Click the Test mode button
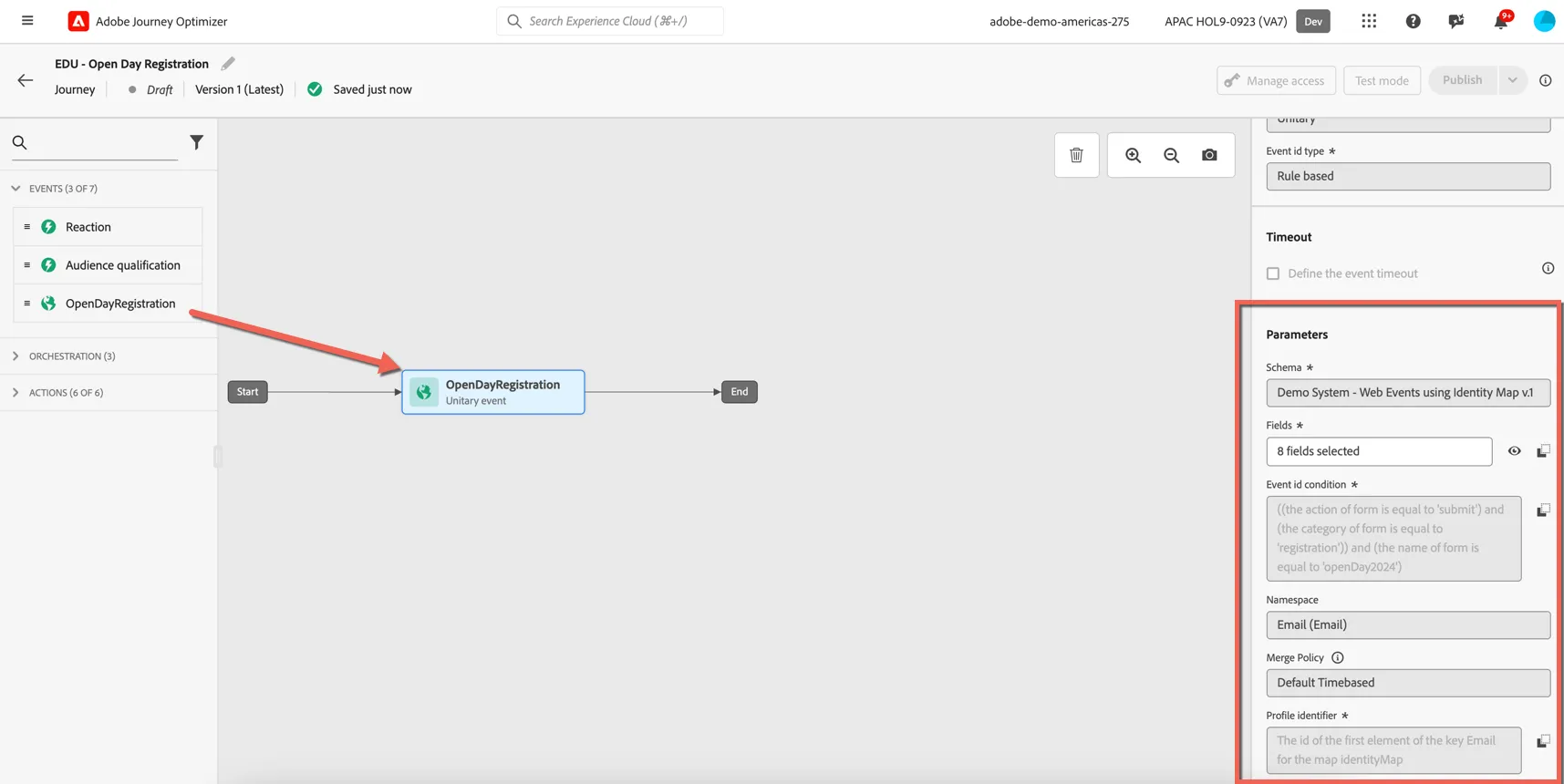This screenshot has height=784, width=1564. [1382, 80]
